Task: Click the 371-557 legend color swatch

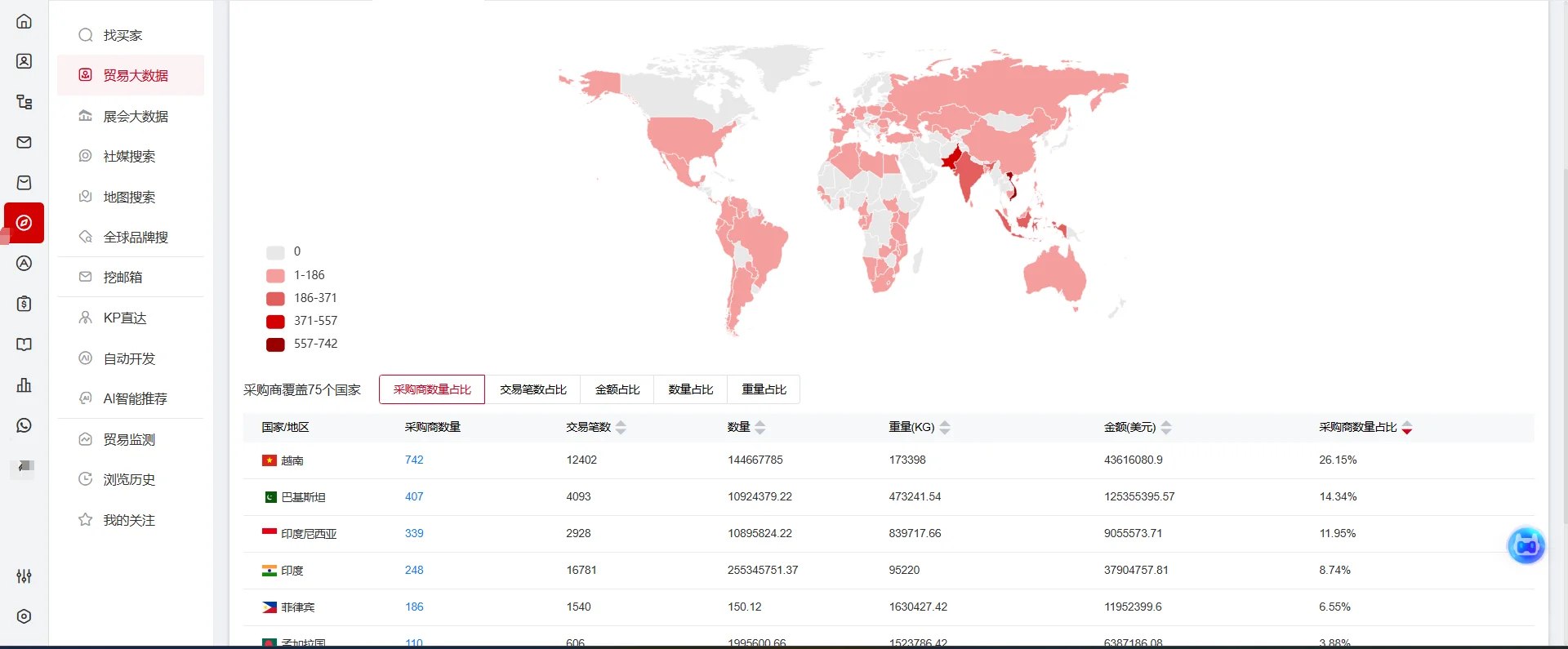Action: [275, 322]
